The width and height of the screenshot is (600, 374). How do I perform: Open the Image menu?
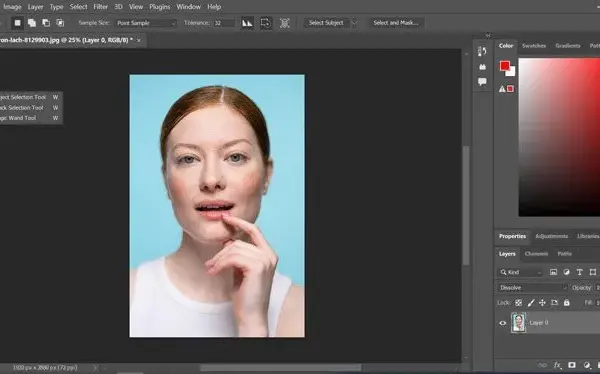(12, 7)
